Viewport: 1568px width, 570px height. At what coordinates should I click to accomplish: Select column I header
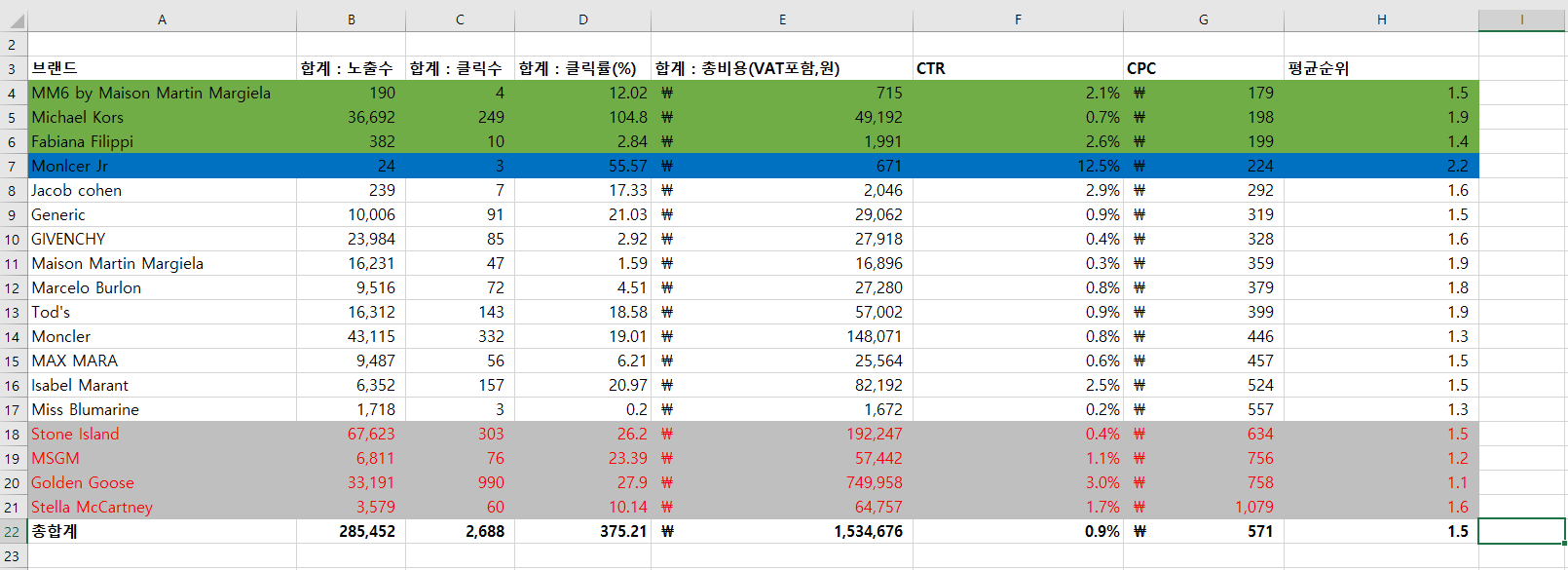[1521, 19]
